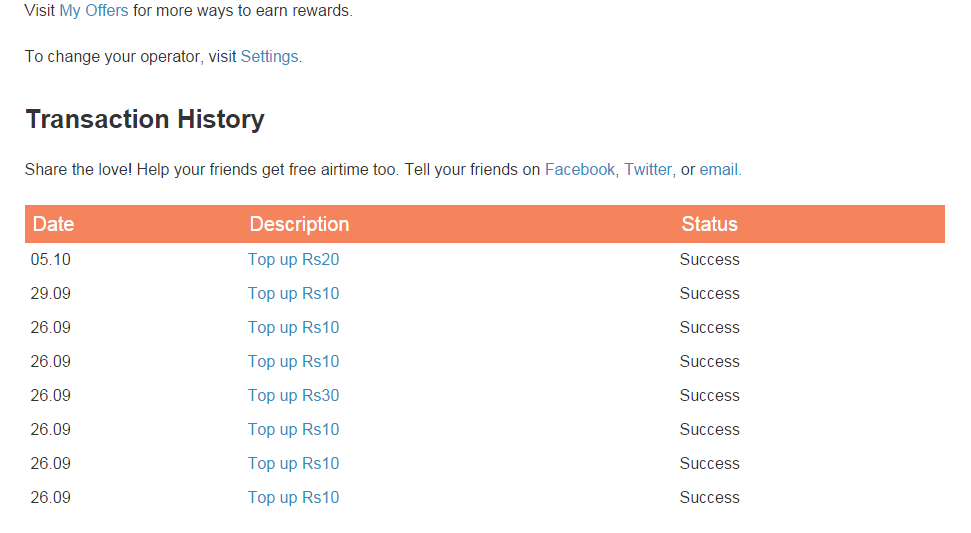This screenshot has height=533, width=971.
Task: Select the 29.09 date cell
Action: 50,293
